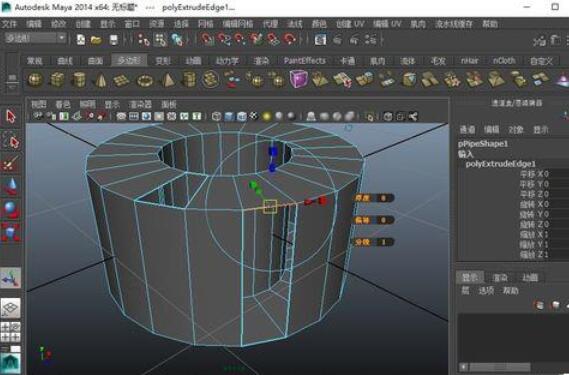Select the arrow Select tool in toolbox
The image size is (569, 375).
11,117
